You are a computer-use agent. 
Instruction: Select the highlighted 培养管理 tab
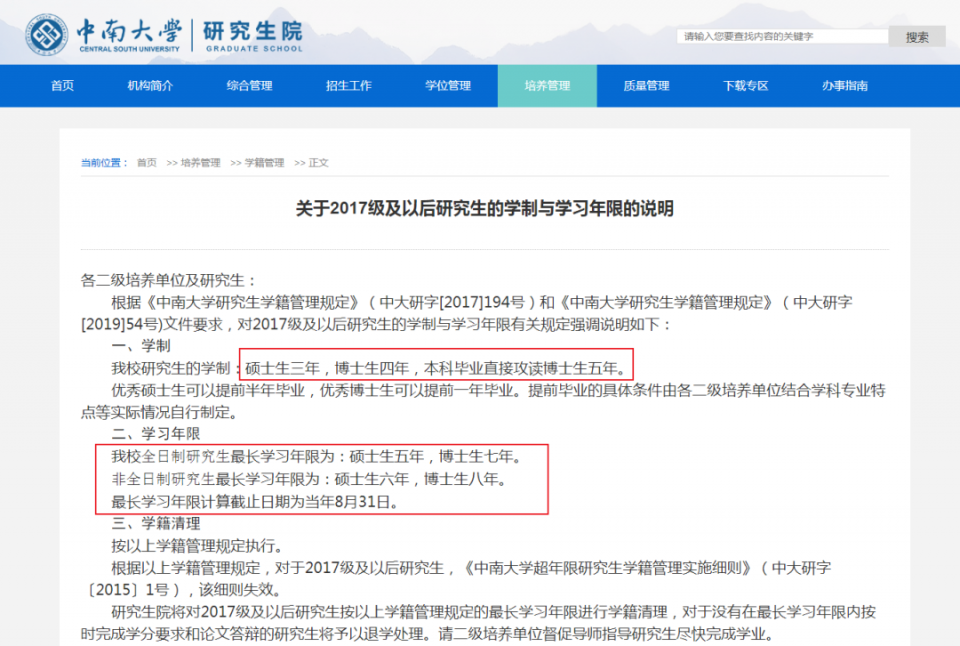tap(547, 86)
